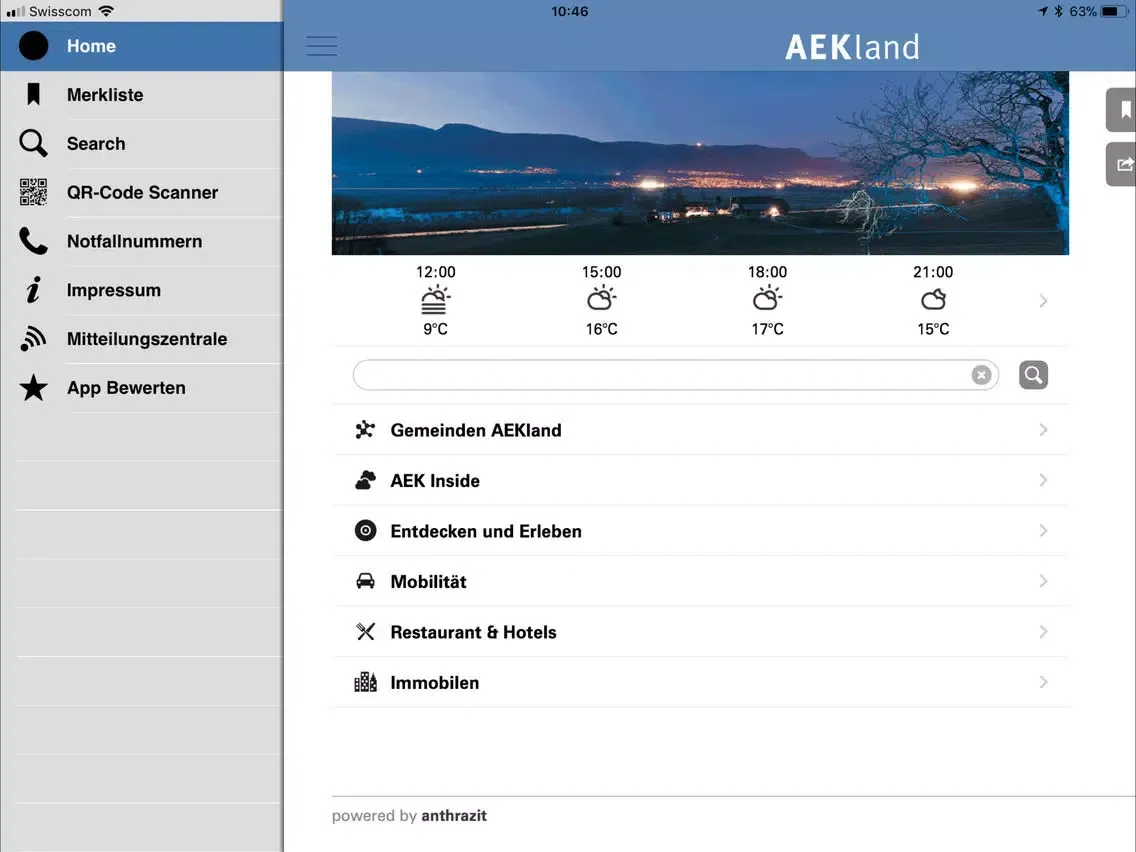Screen dimensions: 1136x852
Task: Open the Mobilität category
Action: (x=701, y=581)
